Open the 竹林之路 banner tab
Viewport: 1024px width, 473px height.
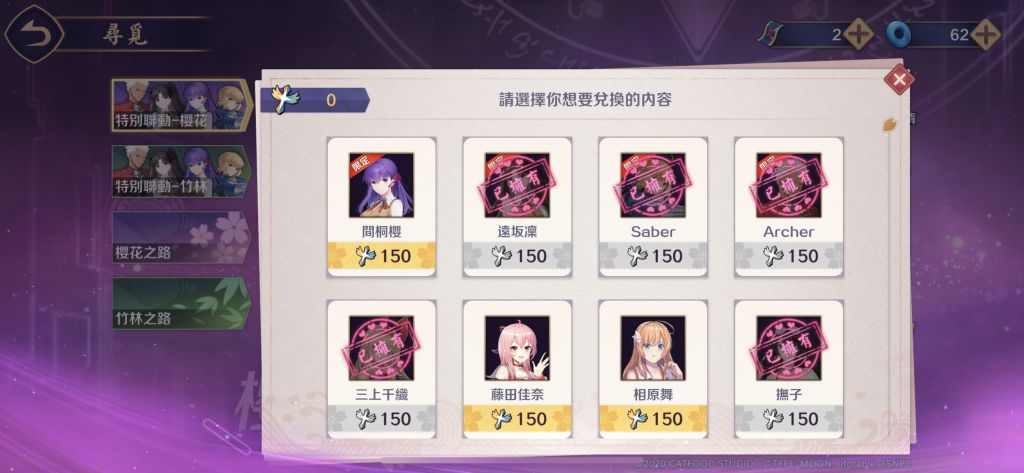(x=182, y=303)
